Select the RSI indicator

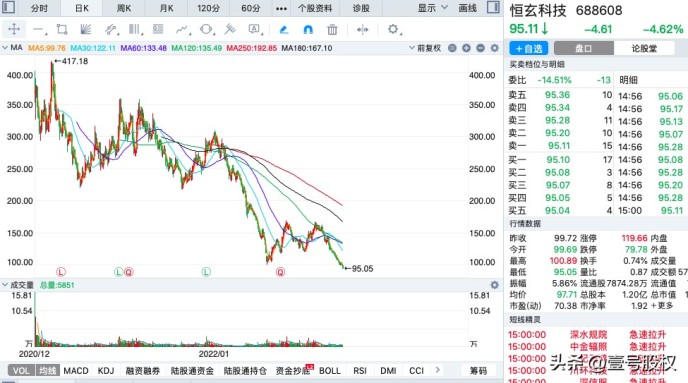coord(360,371)
